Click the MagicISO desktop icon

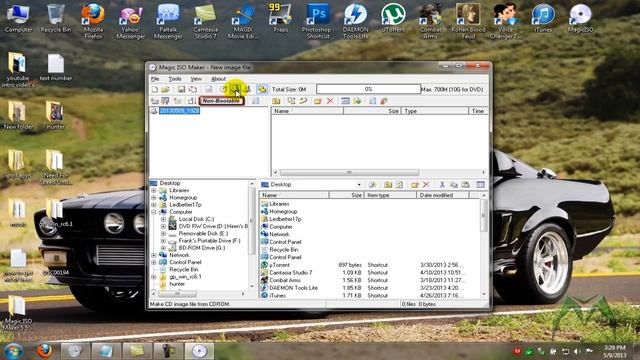tap(580, 18)
